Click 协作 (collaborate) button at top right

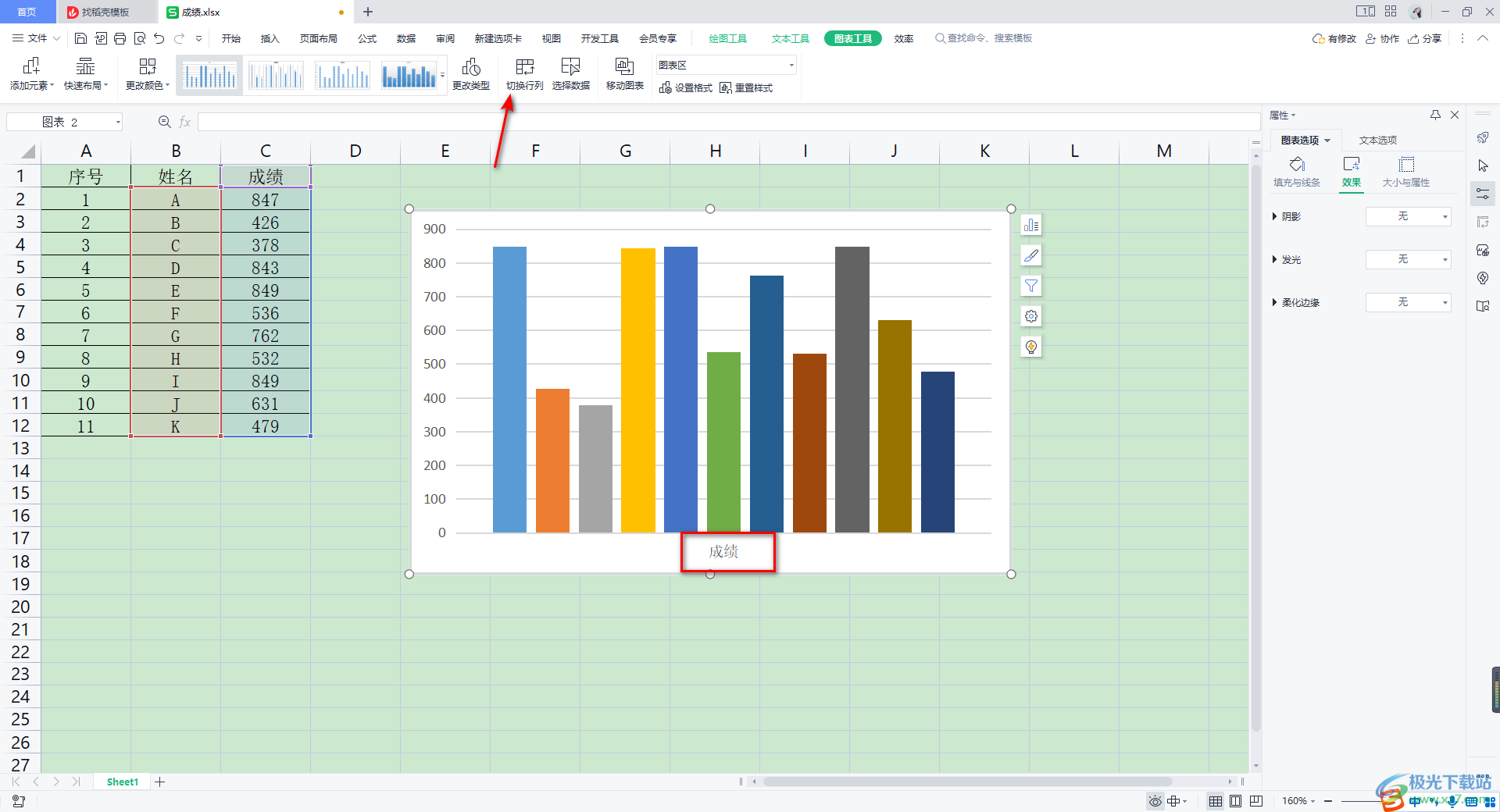tap(1382, 38)
